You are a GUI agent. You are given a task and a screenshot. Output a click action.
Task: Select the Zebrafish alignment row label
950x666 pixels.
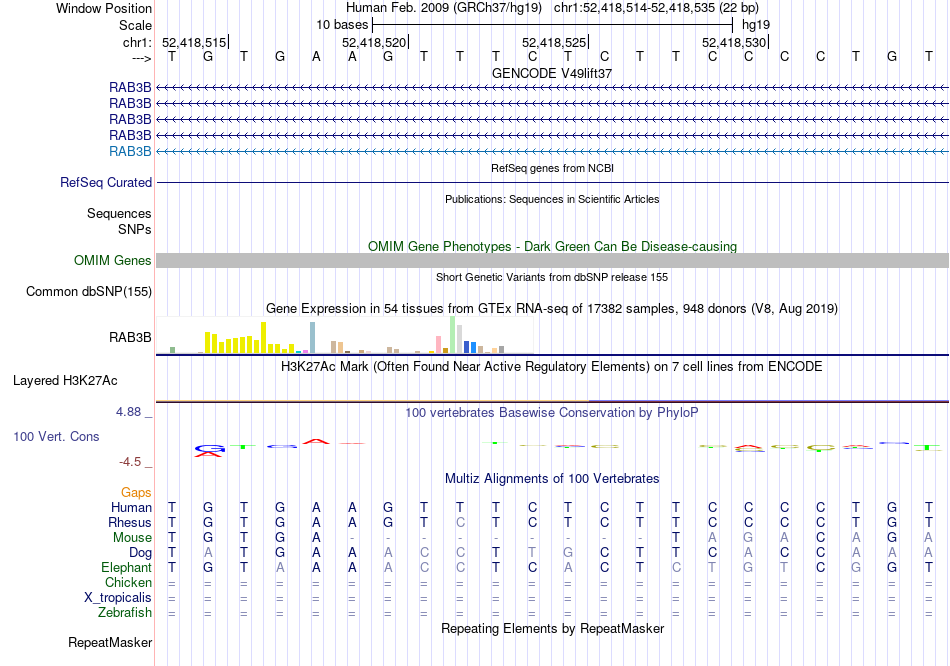(125, 613)
